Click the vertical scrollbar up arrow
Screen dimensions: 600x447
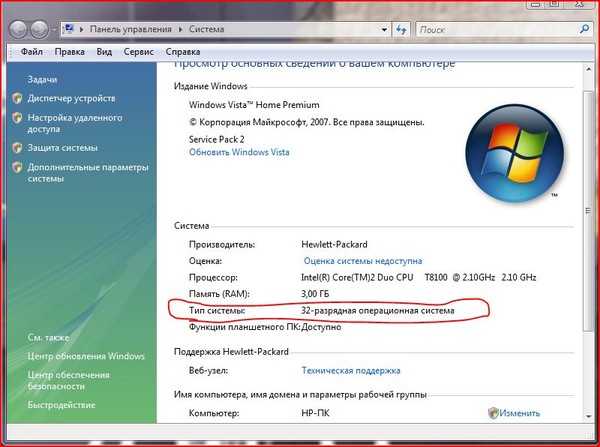588,70
